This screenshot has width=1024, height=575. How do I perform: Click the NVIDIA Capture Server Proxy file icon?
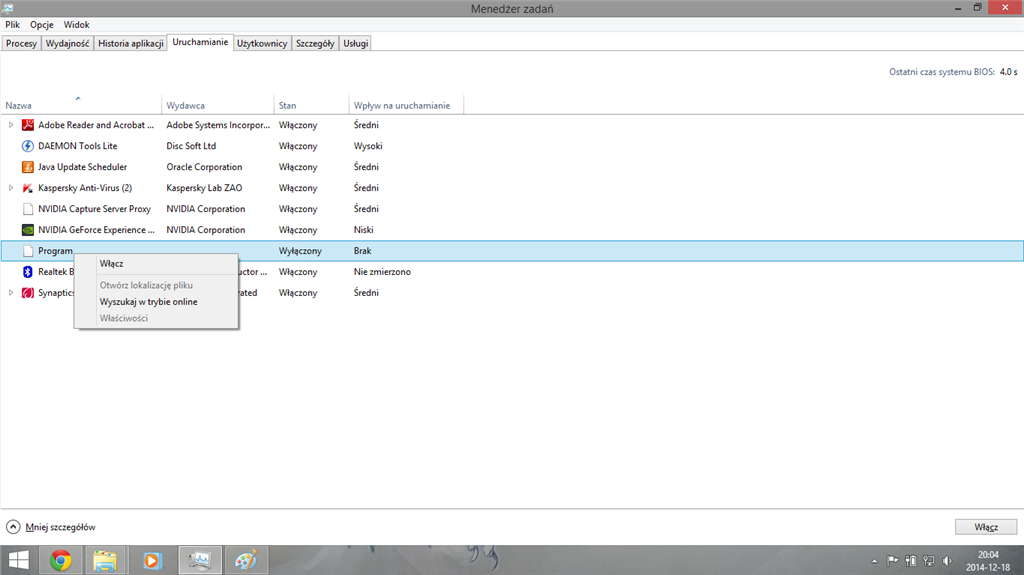(27, 209)
